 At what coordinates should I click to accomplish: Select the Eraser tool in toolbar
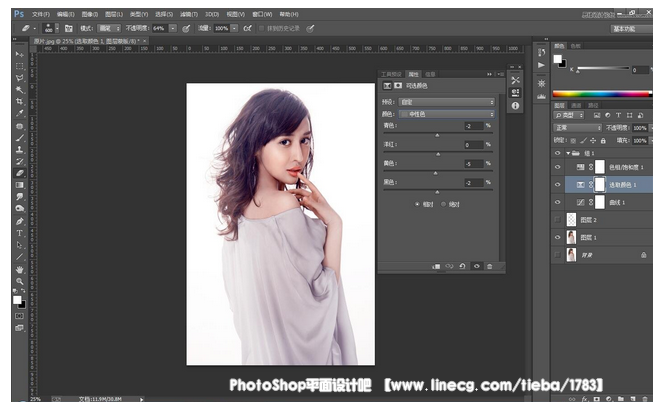click(20, 172)
